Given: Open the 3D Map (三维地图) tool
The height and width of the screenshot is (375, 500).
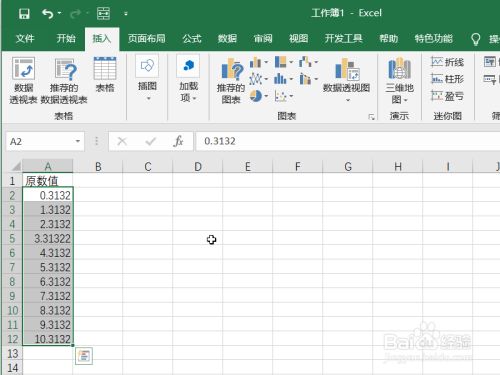Looking at the screenshot, I should pos(399,80).
